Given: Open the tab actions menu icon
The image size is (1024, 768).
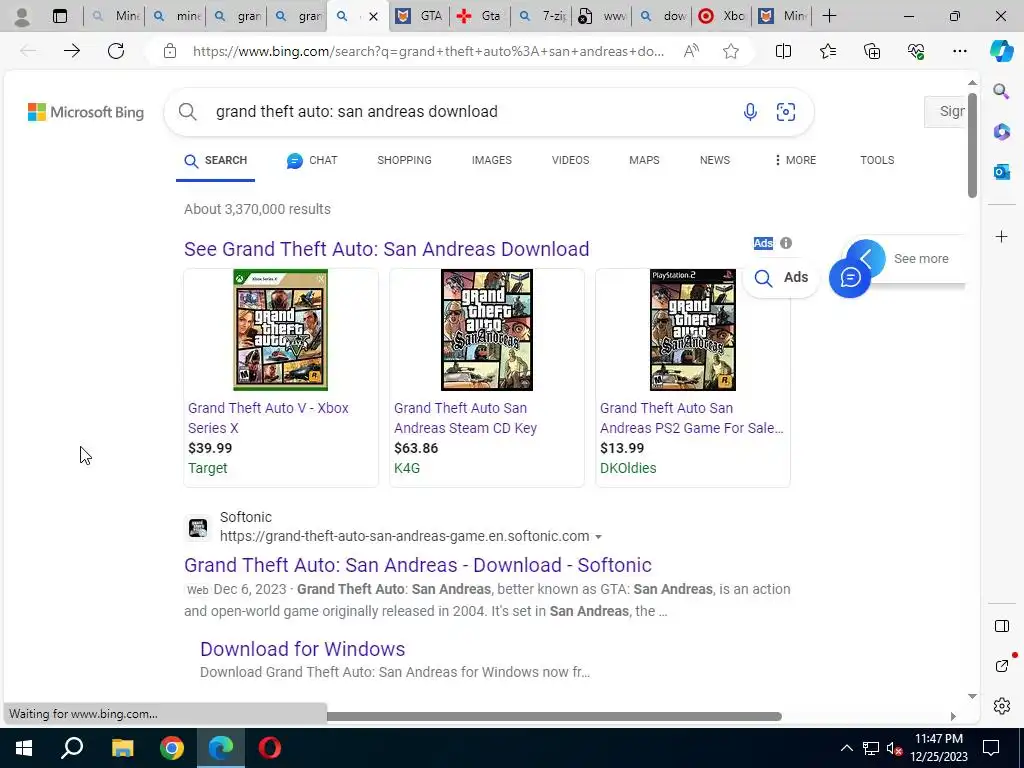Looking at the screenshot, I should (x=59, y=16).
